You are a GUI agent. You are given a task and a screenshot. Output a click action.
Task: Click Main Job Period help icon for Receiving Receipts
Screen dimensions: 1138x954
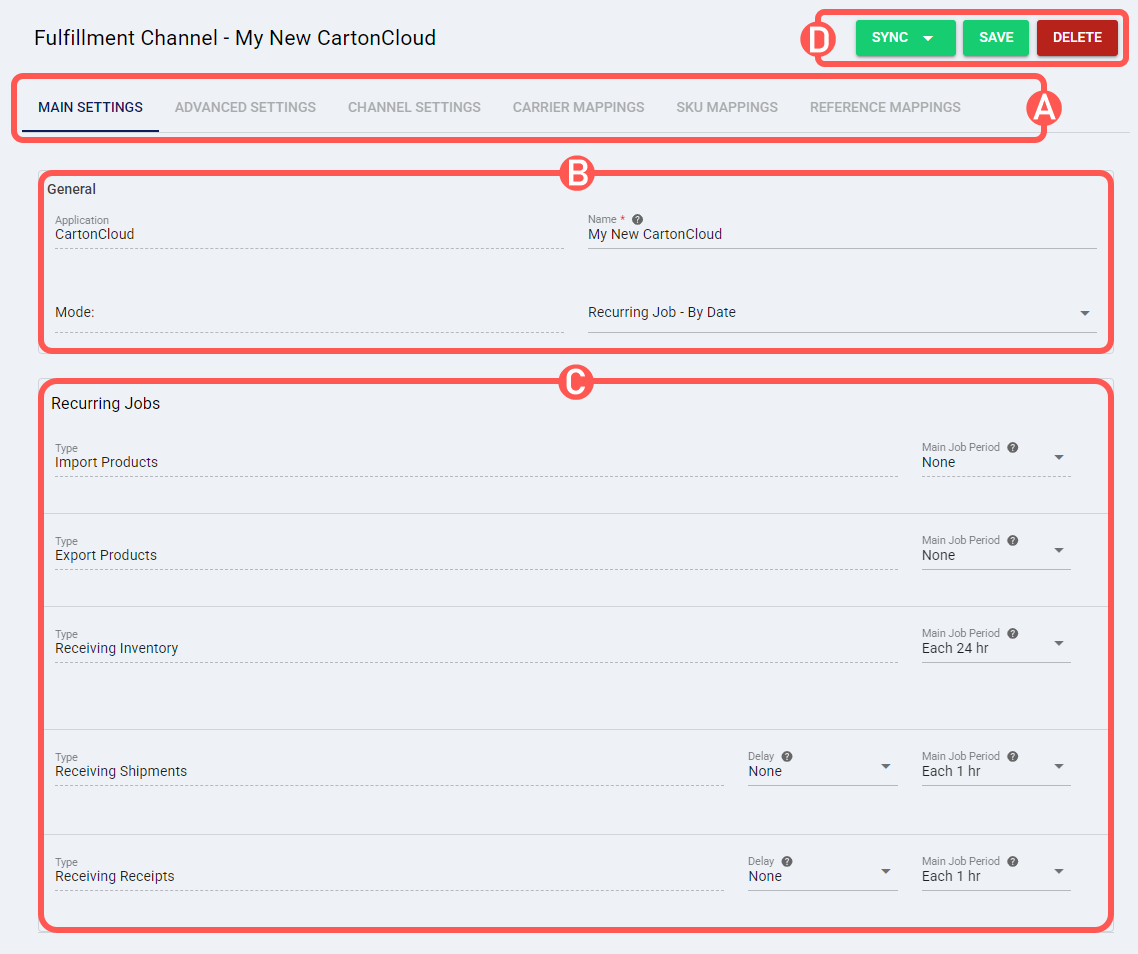tap(1012, 861)
